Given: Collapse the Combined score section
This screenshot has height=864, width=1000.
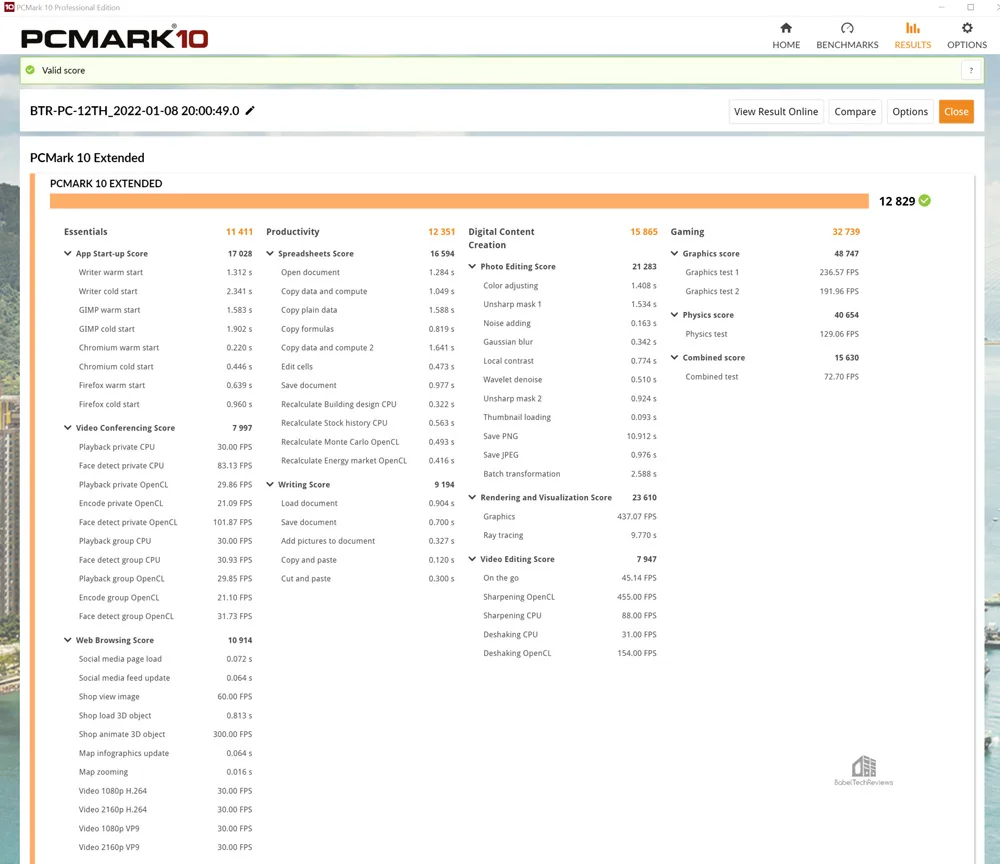Looking at the screenshot, I should (674, 358).
